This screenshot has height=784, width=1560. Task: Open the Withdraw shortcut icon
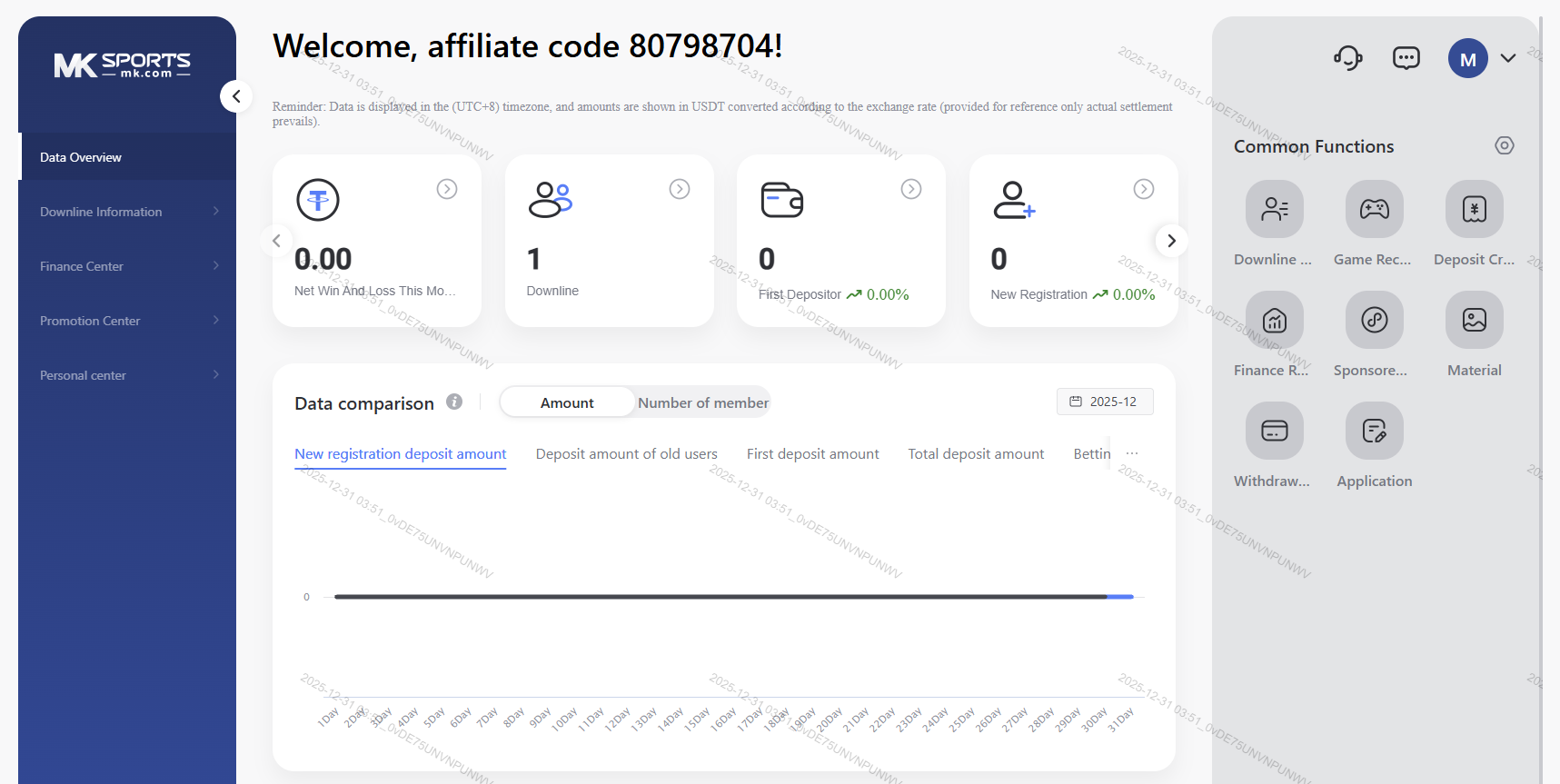pyautogui.click(x=1274, y=431)
